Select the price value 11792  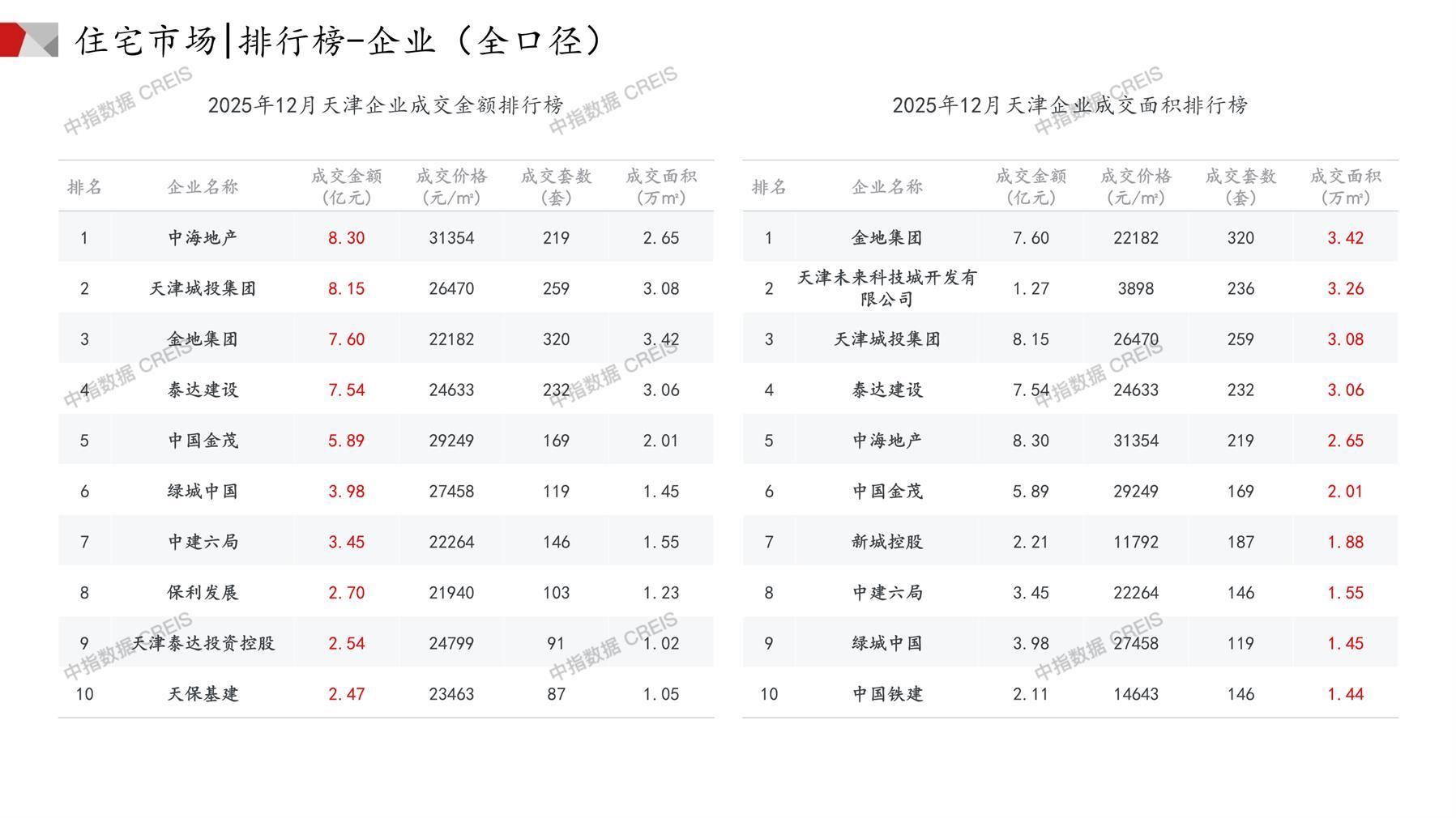[x=1135, y=542]
